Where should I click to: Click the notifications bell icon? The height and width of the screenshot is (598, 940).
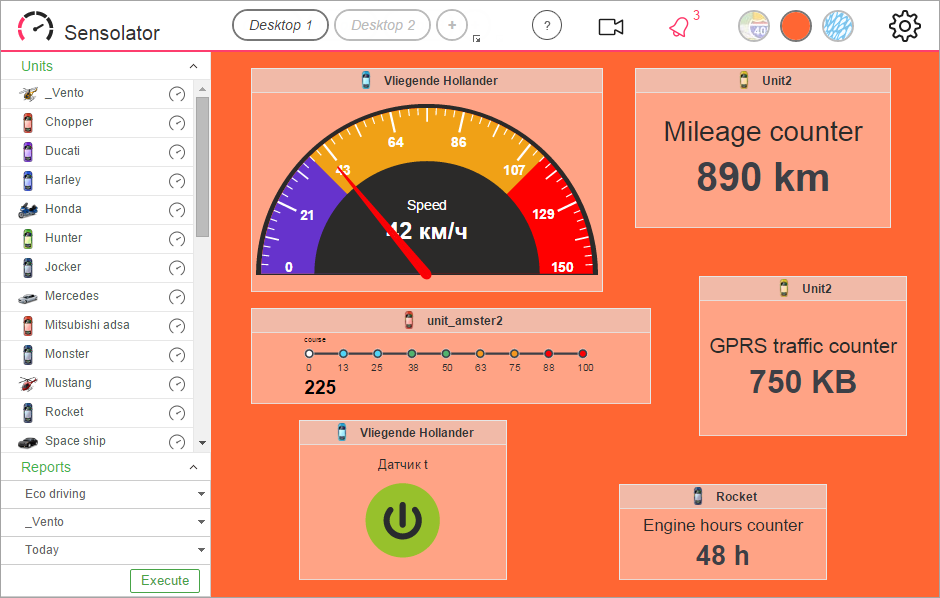click(x=679, y=27)
